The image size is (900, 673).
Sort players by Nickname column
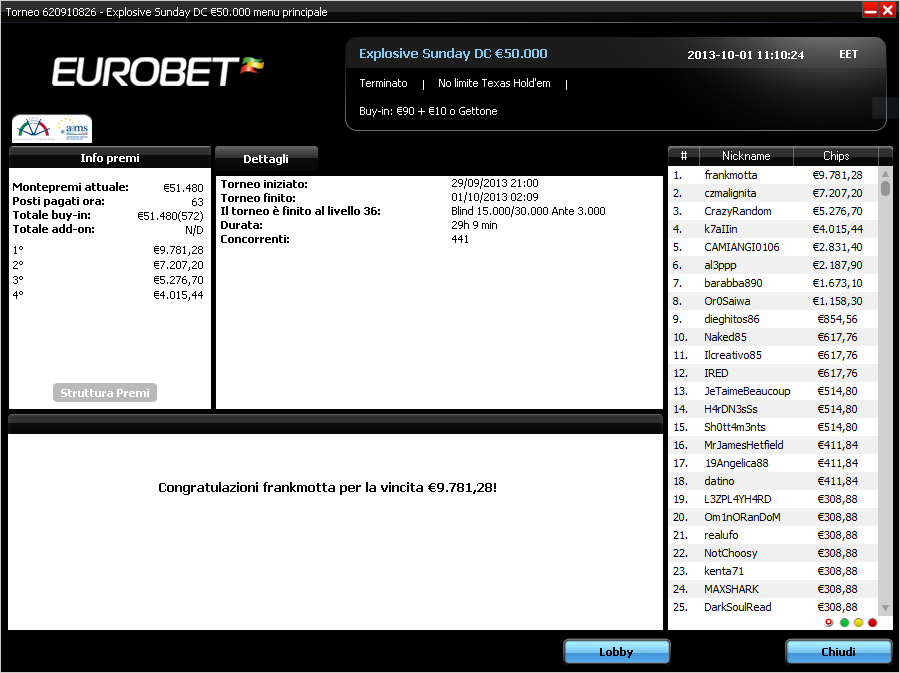click(x=746, y=156)
